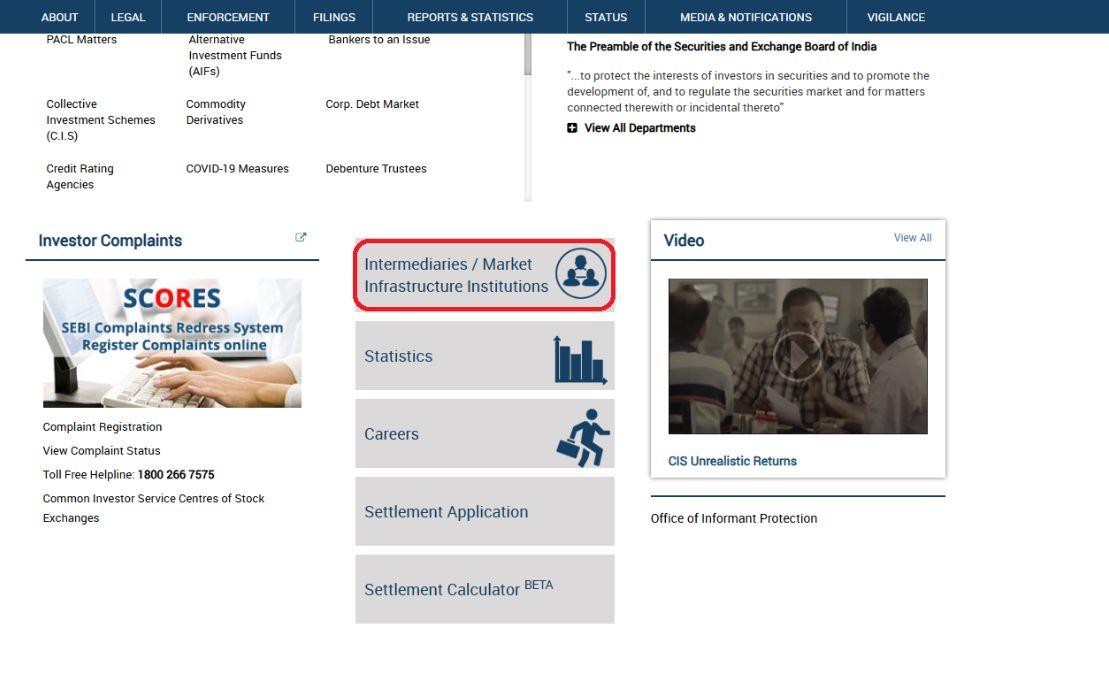Screen dimensions: 1109x697
Task: Click View All in Video panel
Action: (x=912, y=238)
